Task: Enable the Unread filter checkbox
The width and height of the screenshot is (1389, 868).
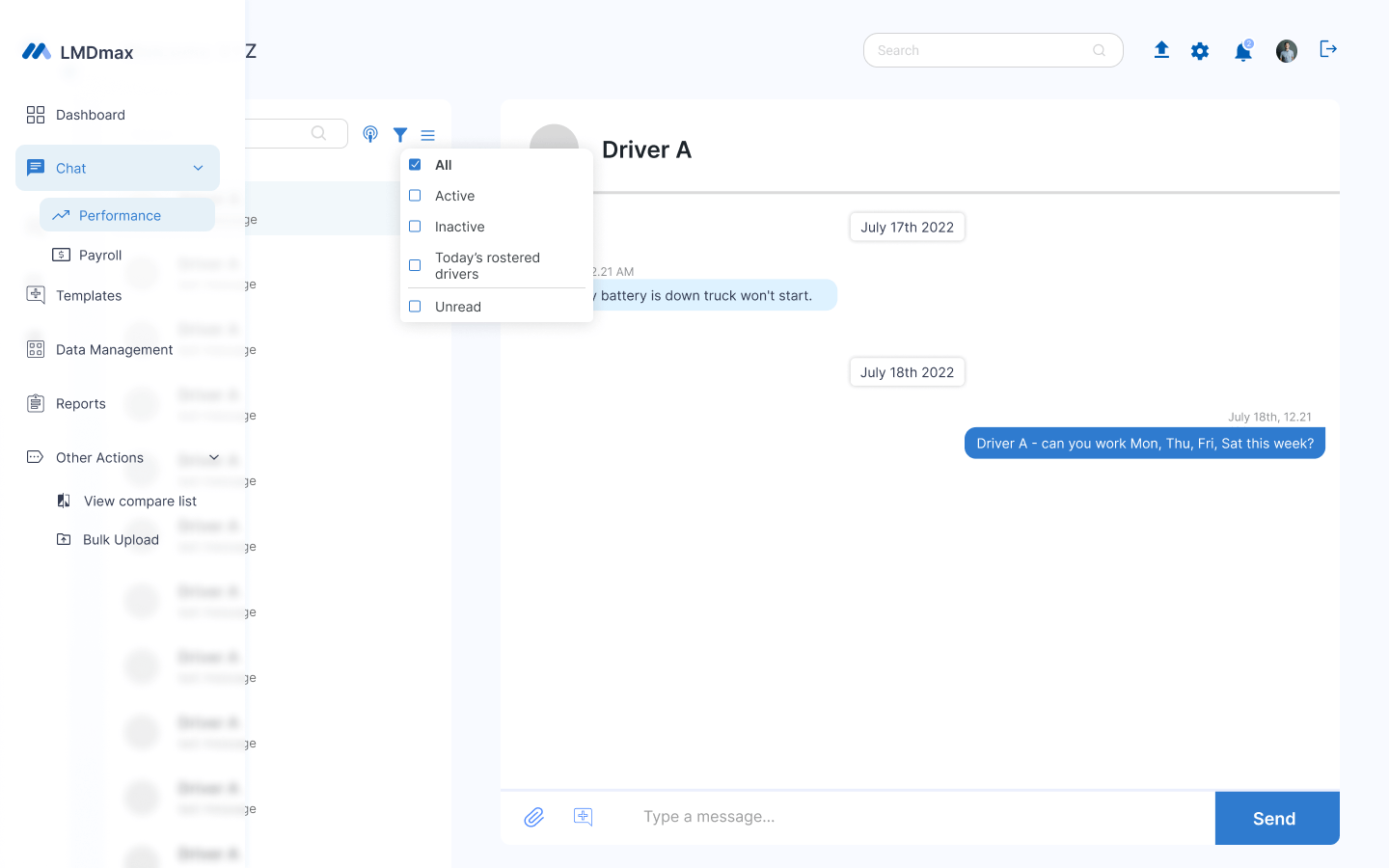Action: click(415, 307)
